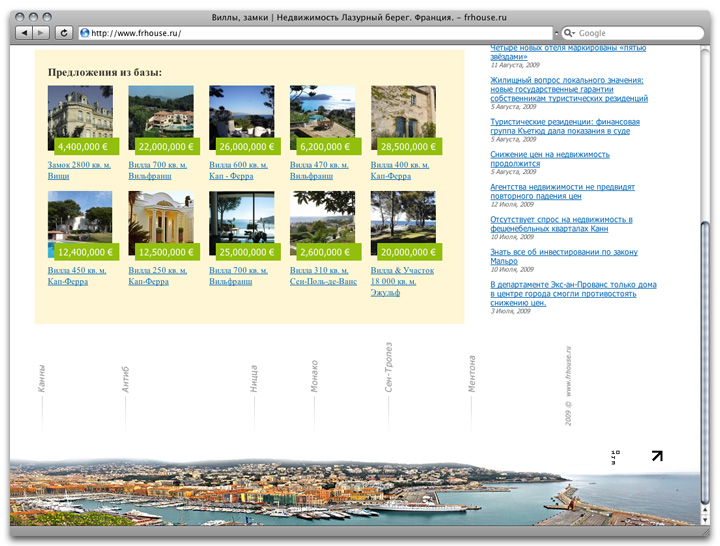The width and height of the screenshot is (720, 546).
Task: Select the vertical 'Канны' city label
Action: coord(42,378)
